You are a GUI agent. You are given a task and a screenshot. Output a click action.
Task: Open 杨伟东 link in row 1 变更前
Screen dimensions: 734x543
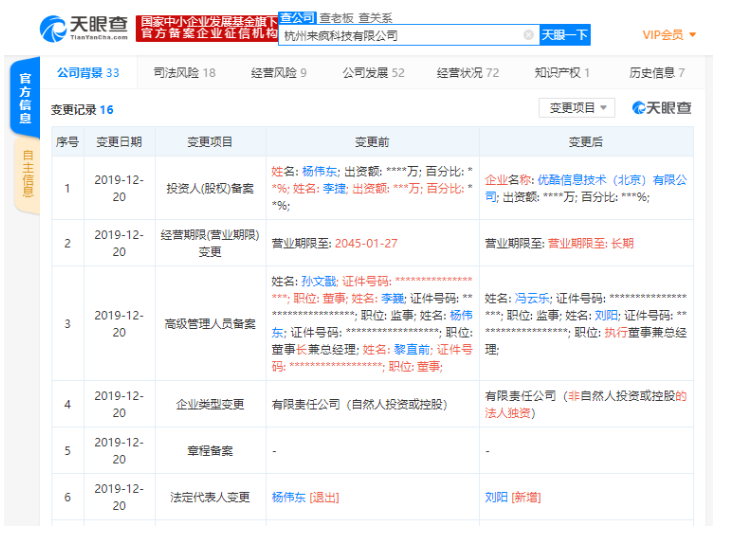(319, 172)
